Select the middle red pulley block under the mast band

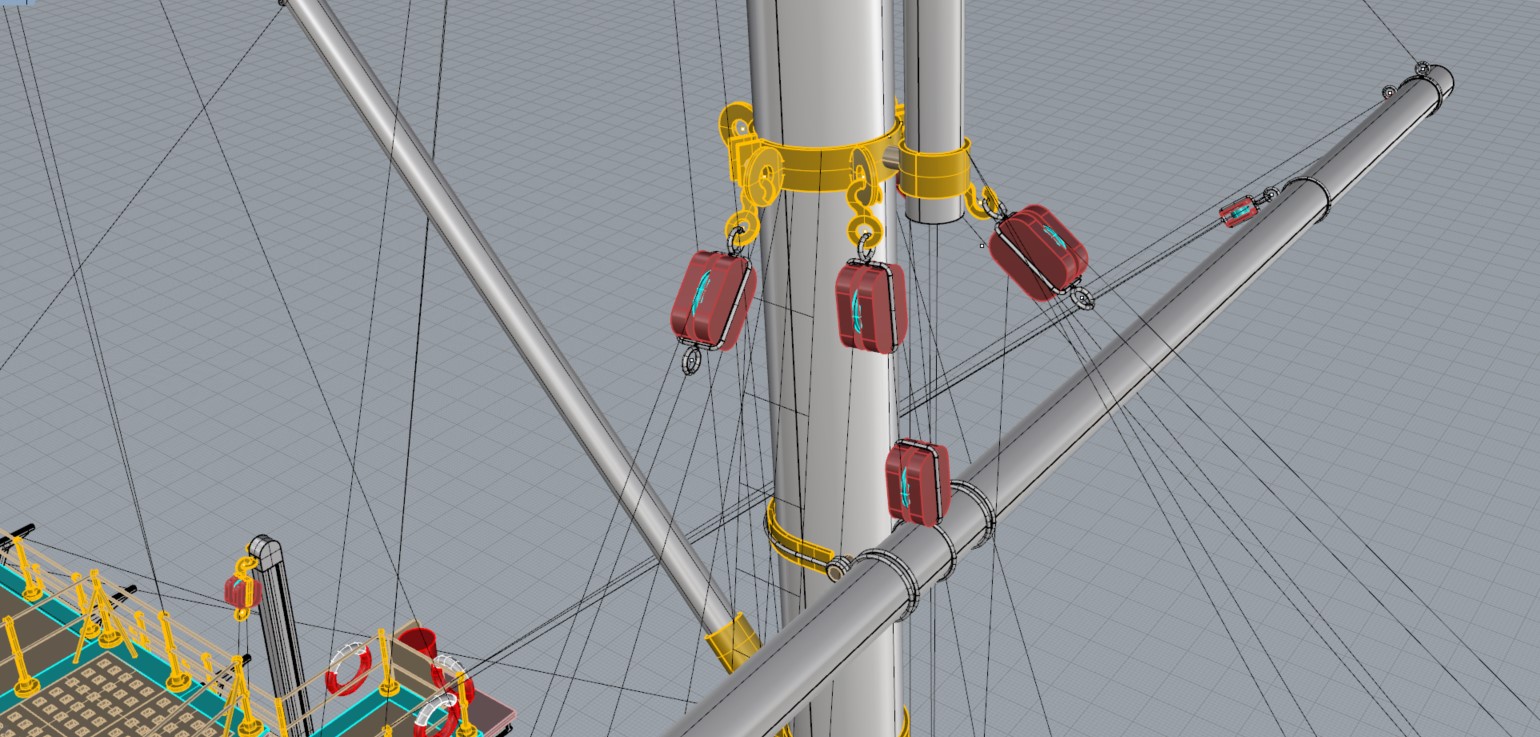click(870, 306)
